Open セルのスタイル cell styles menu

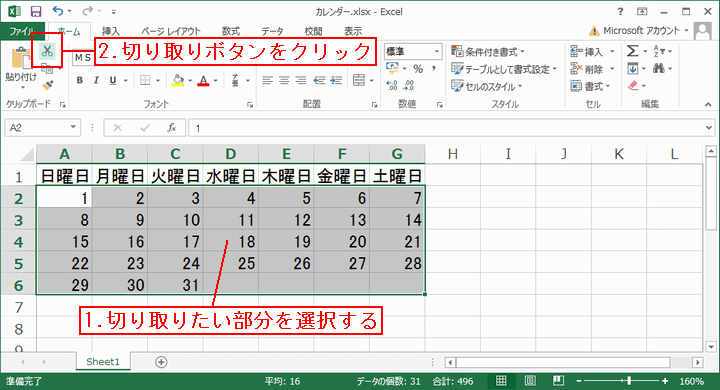[487, 86]
